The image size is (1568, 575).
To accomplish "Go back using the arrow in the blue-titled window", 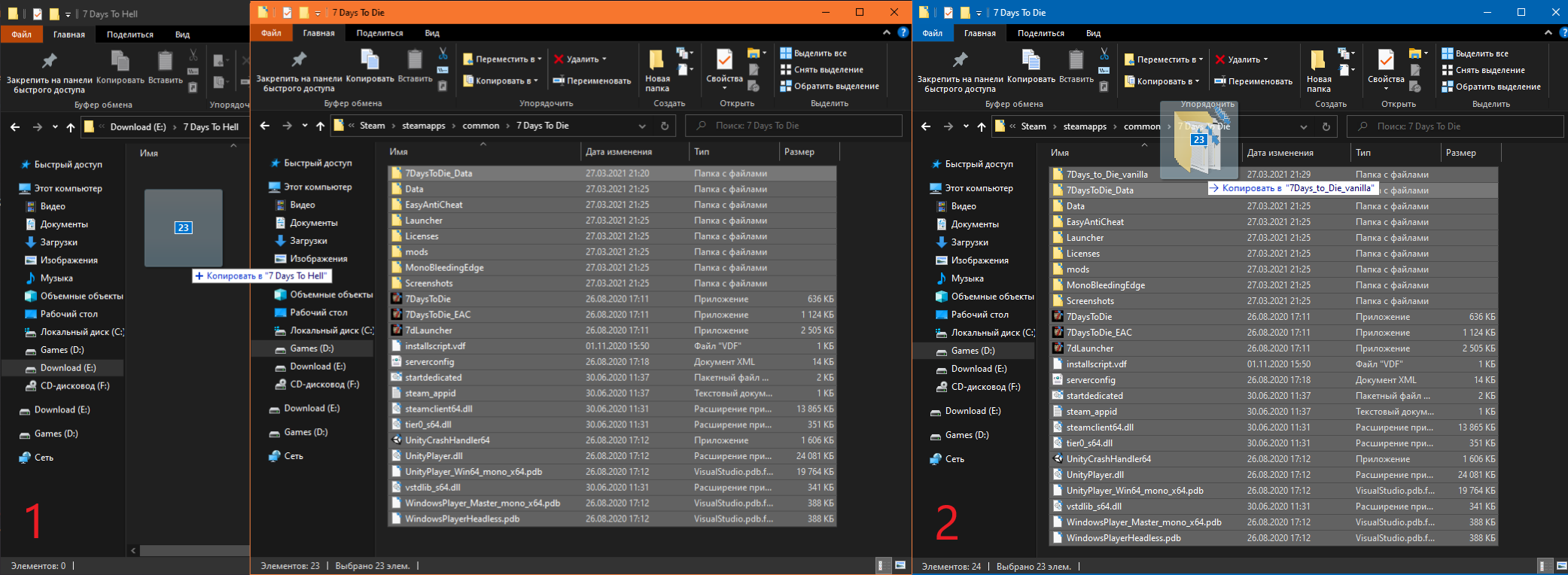I will click(x=926, y=126).
